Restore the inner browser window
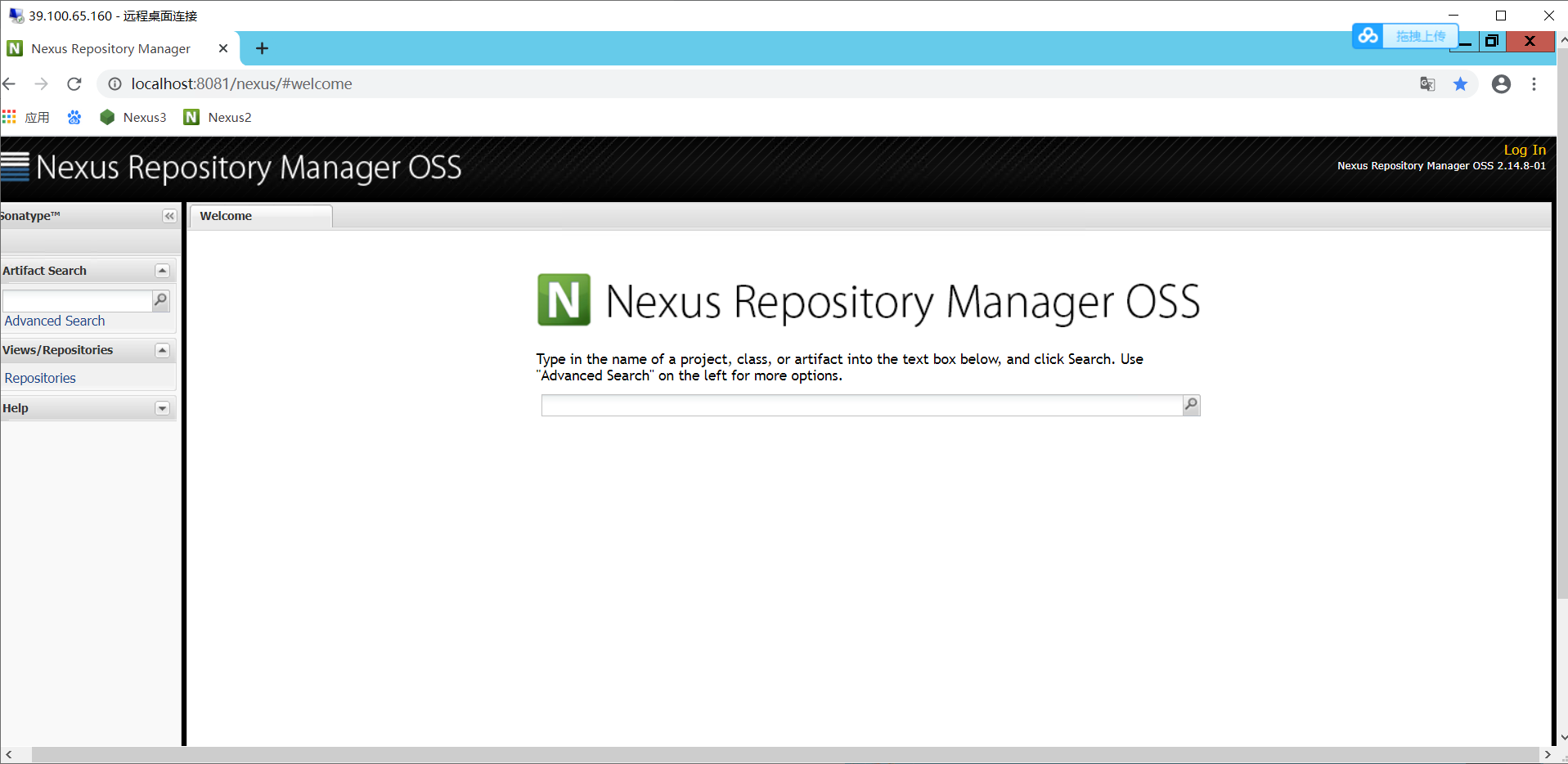The image size is (1568, 764). tap(1492, 41)
